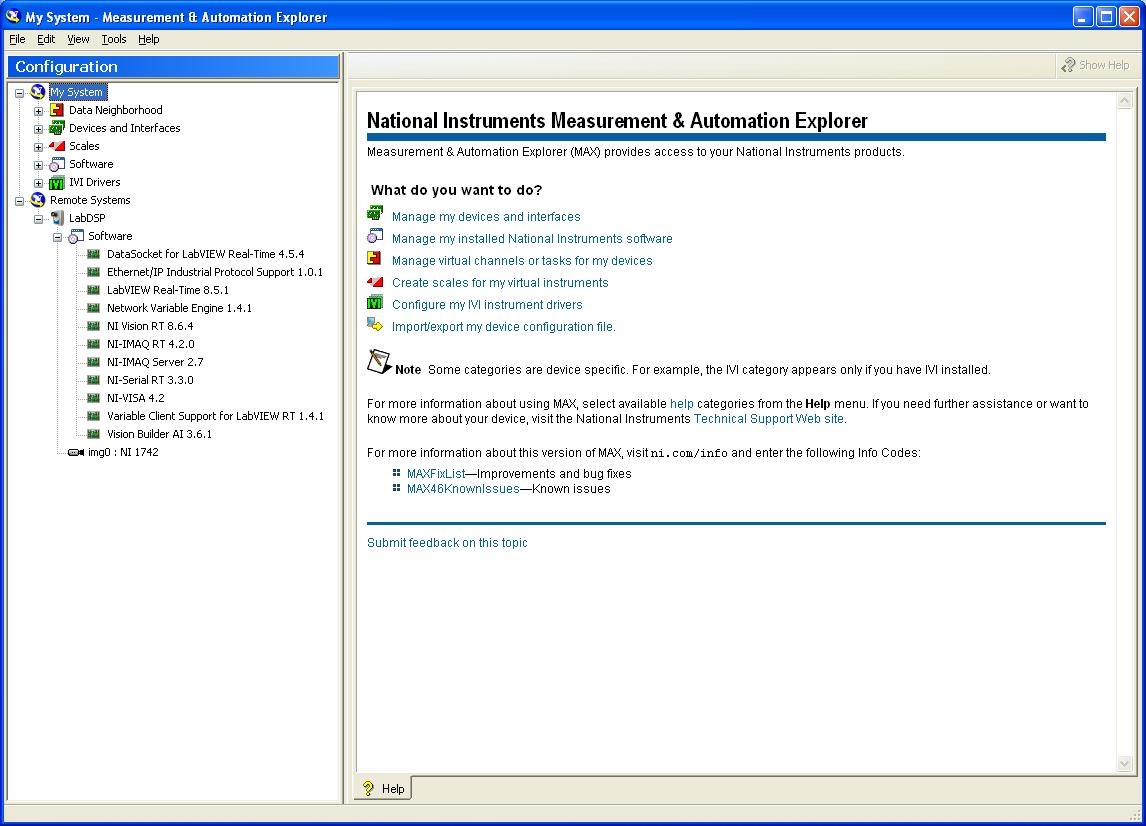
Task: Click the My System globe icon
Action: (38, 92)
